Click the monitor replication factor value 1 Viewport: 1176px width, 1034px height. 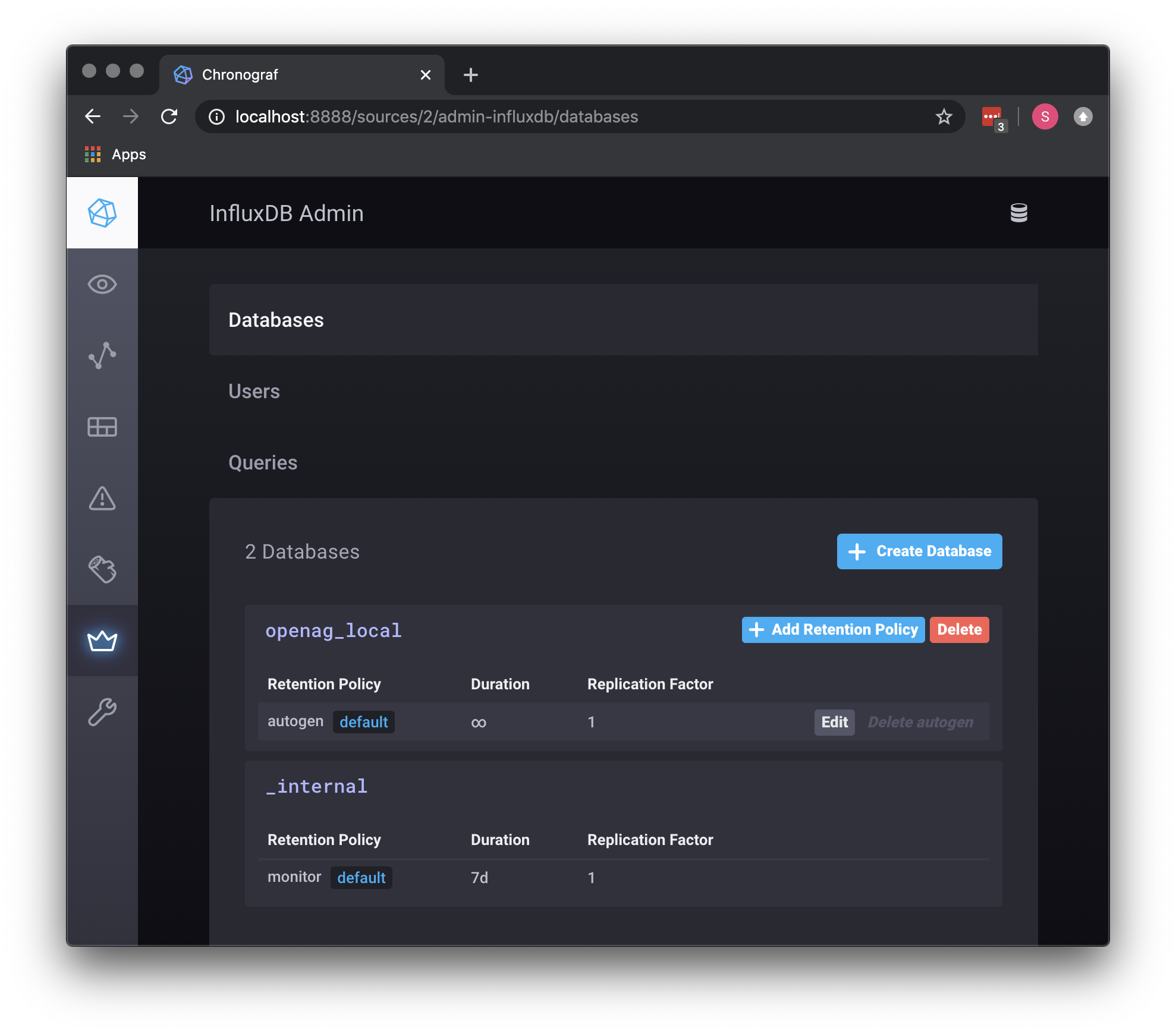(592, 878)
